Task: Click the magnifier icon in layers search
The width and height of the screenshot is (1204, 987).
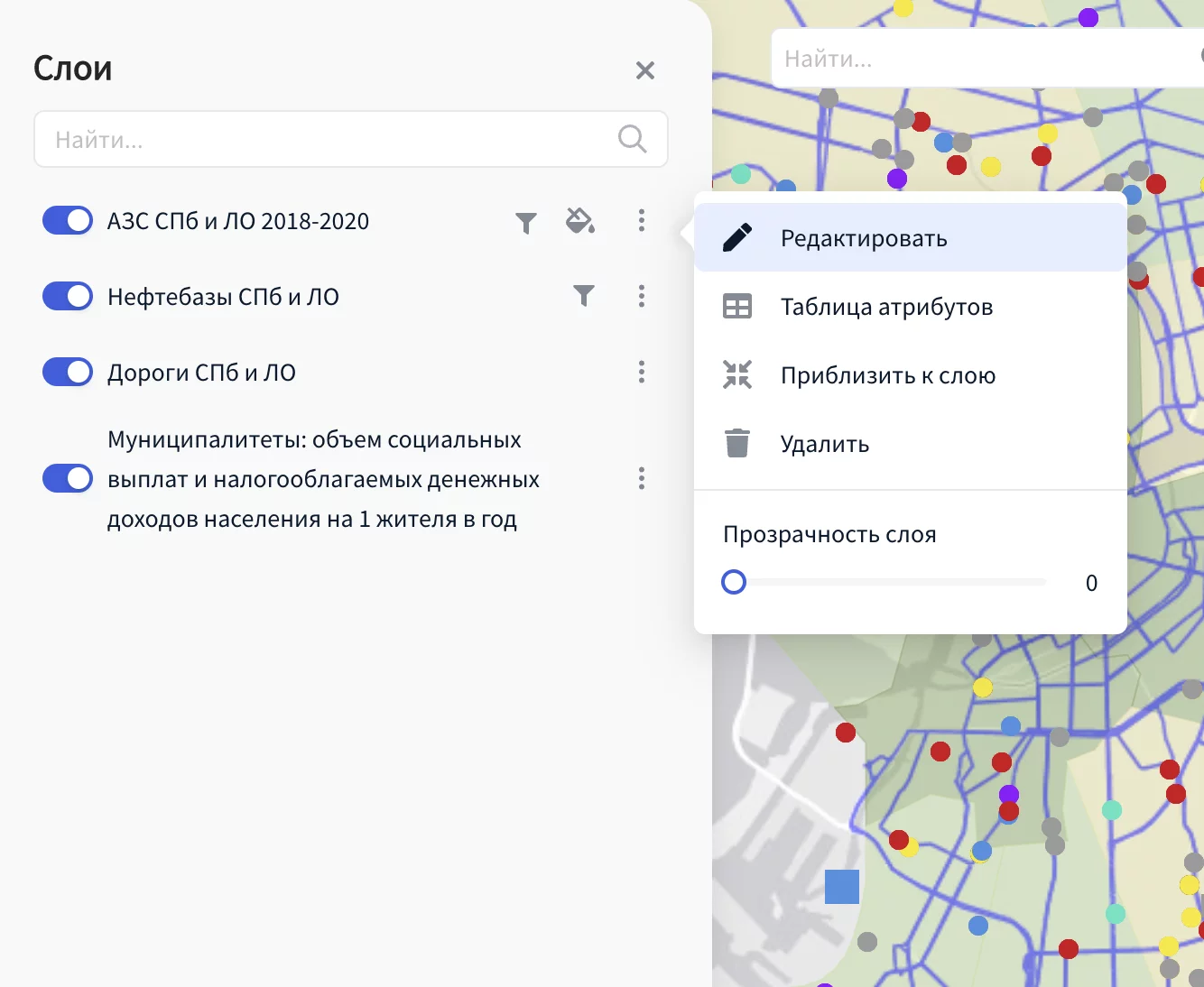Action: click(632, 139)
